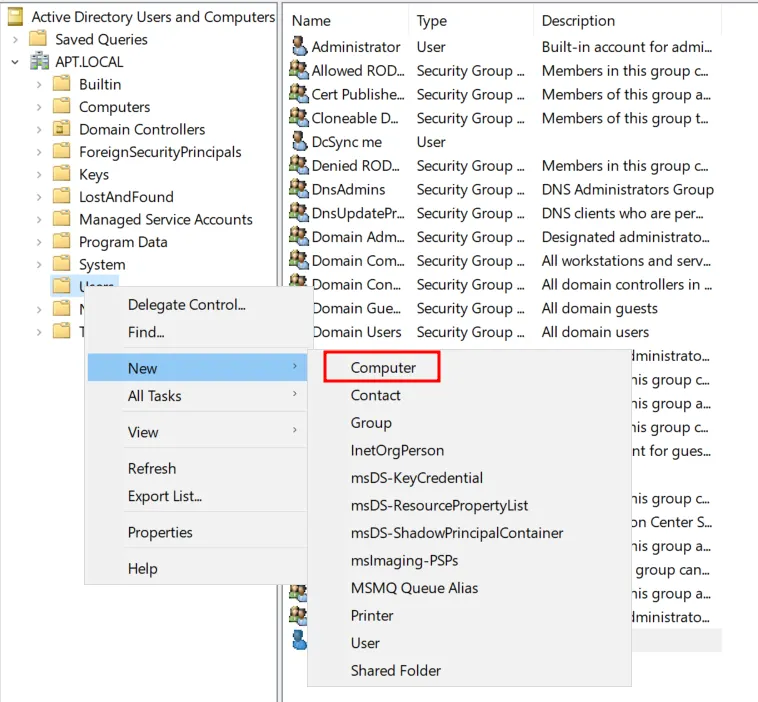Viewport: 758px width, 702px height.
Task: Click the DcSync me user icon
Action: tap(300, 141)
